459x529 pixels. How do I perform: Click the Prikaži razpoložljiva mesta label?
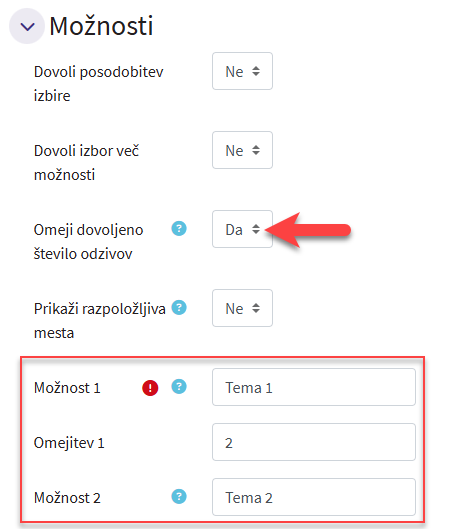point(100,321)
